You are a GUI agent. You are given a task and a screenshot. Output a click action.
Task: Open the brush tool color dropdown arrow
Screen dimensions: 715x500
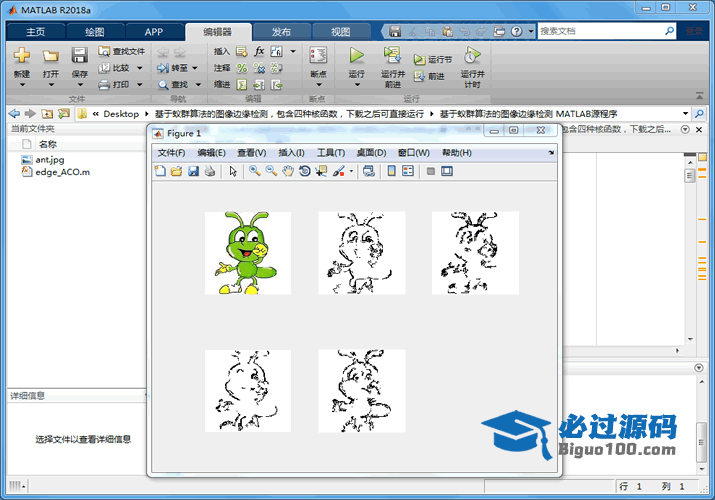pyautogui.click(x=351, y=171)
